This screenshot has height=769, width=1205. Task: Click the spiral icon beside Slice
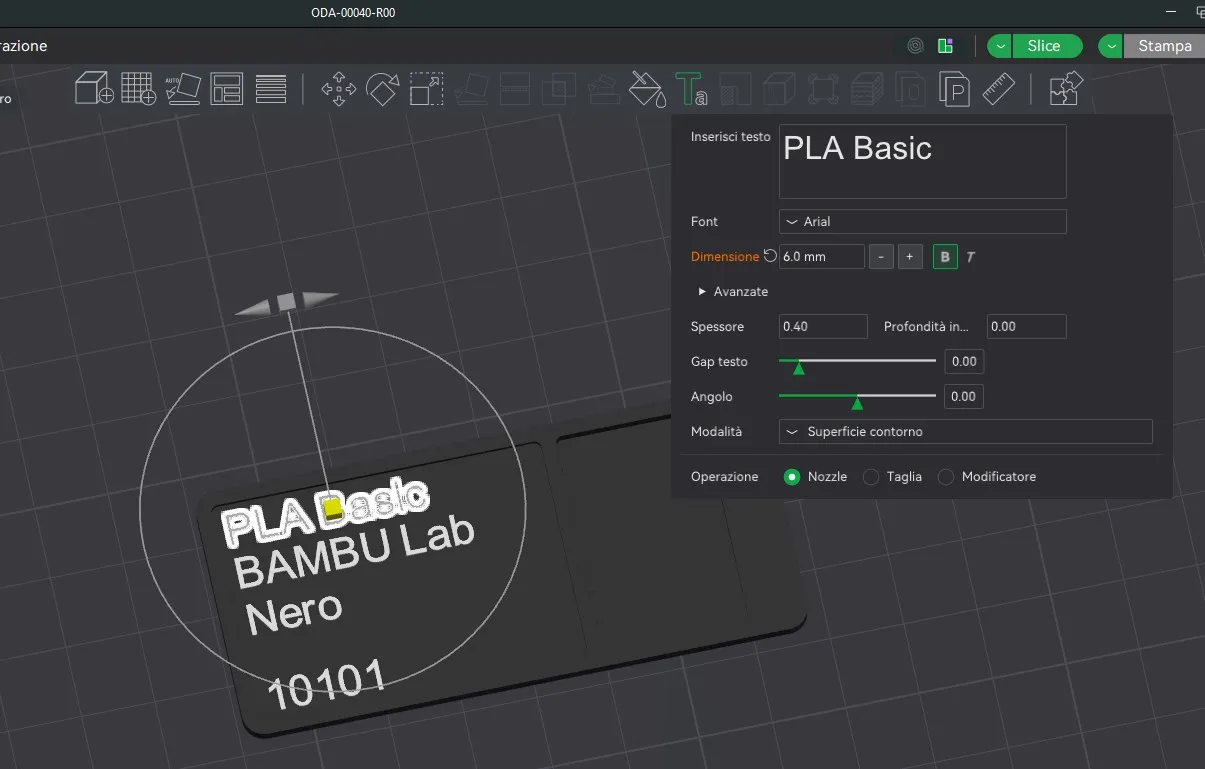click(x=915, y=46)
